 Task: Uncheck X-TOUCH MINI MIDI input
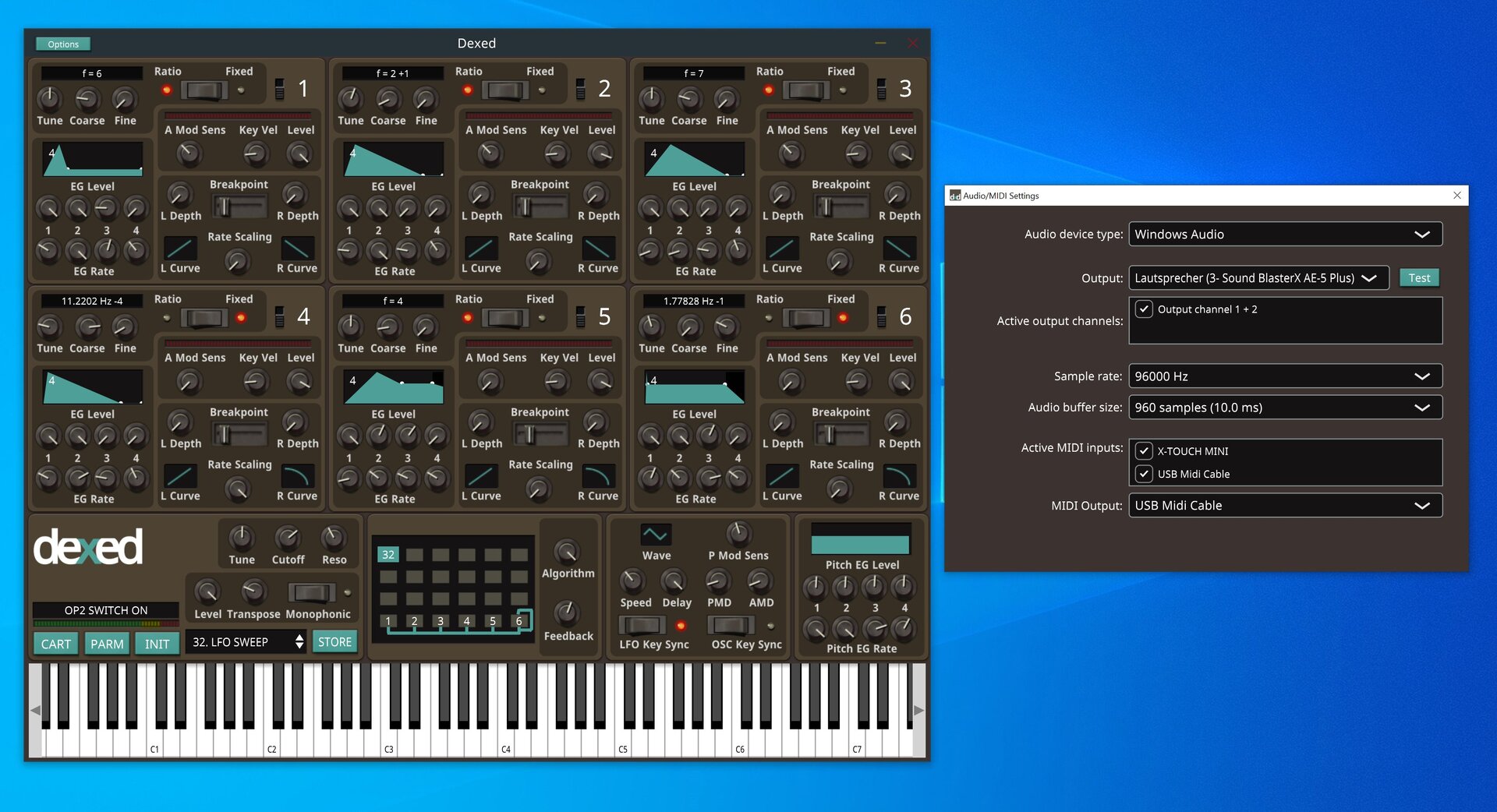tap(1144, 451)
